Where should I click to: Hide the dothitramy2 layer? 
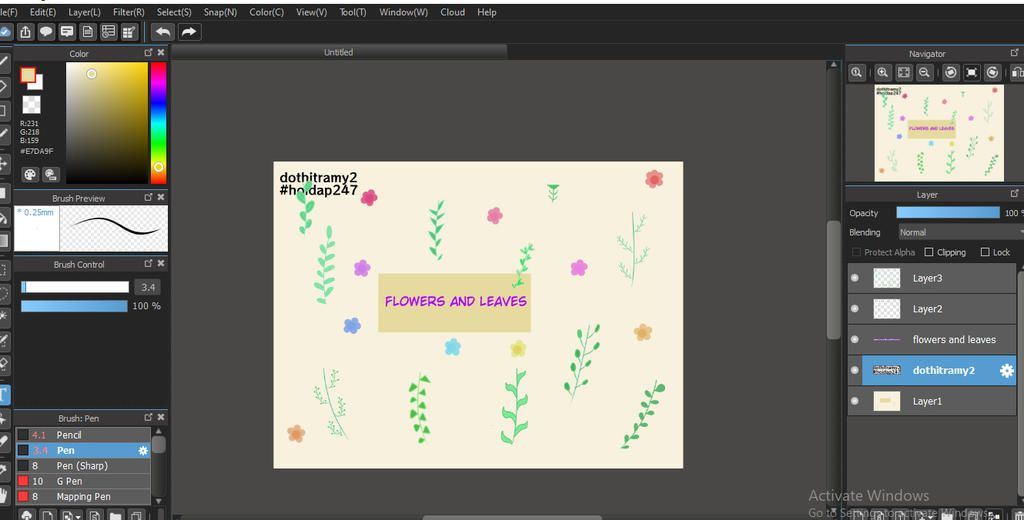[x=855, y=370]
